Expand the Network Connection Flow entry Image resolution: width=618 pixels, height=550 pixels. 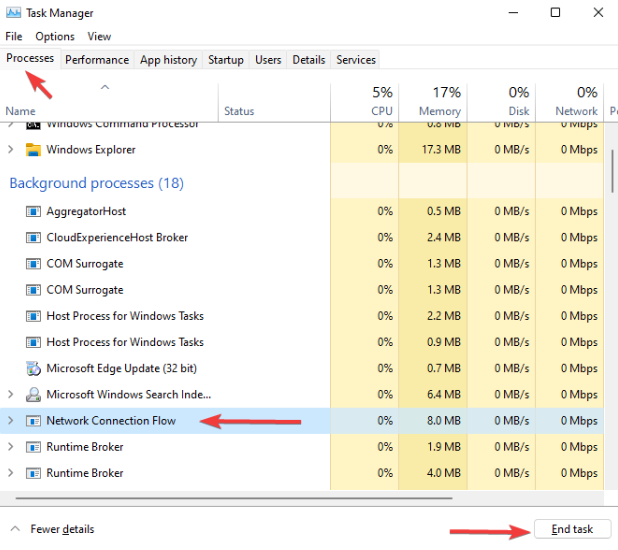11,421
